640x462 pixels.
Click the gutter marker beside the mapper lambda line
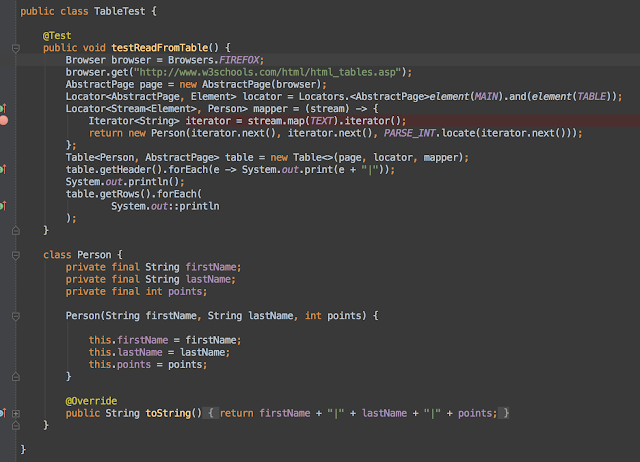pyautogui.click(x=3, y=108)
